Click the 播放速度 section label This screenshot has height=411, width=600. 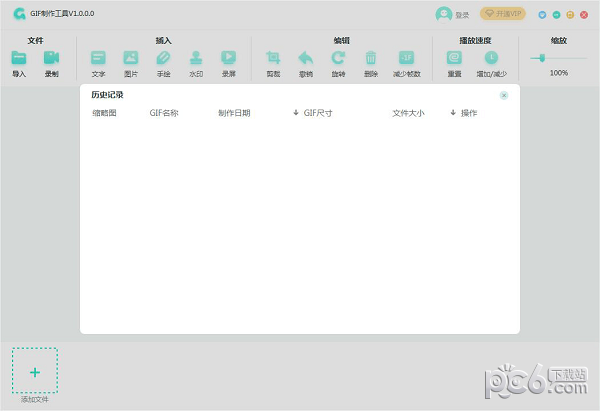475,41
